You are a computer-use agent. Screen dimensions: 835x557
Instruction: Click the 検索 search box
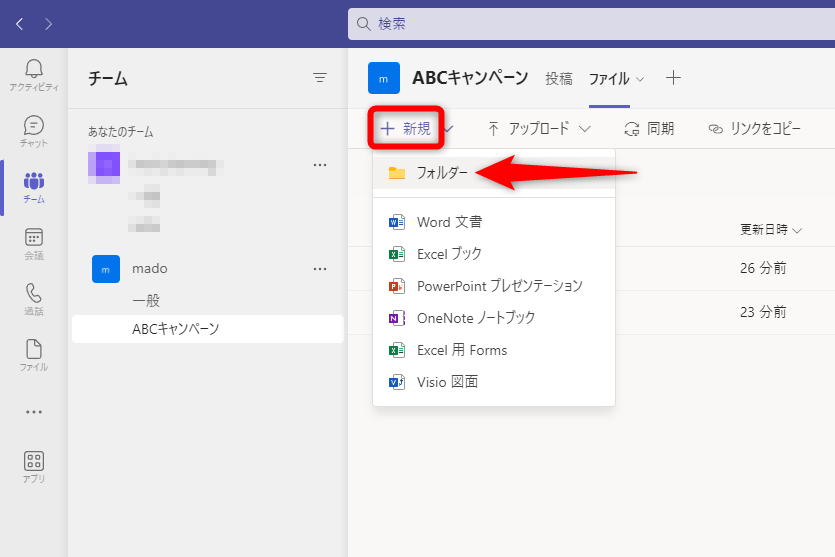[x=591, y=23]
